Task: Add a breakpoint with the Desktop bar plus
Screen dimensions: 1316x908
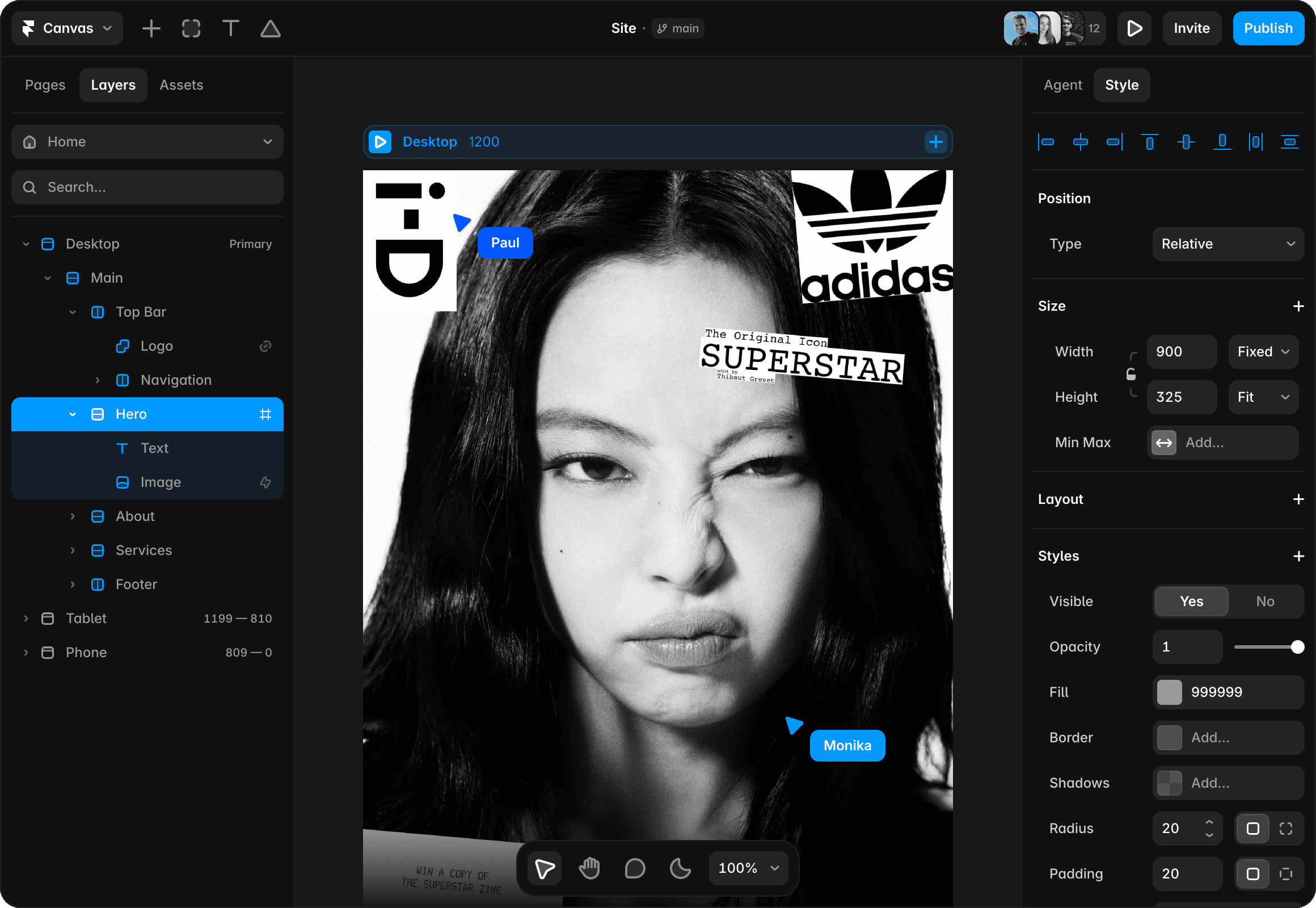Action: [x=935, y=142]
